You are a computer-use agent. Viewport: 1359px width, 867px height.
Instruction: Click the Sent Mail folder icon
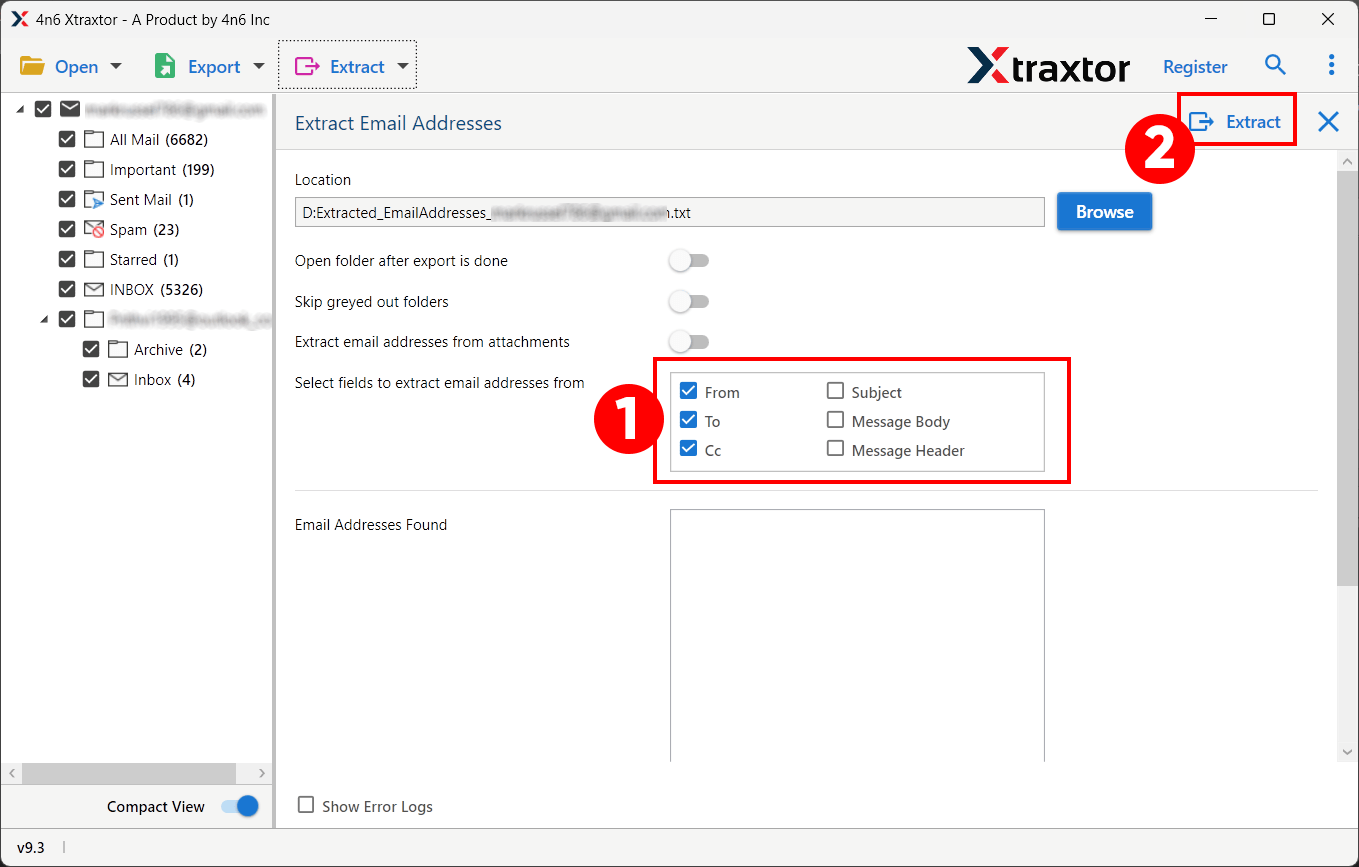point(94,200)
